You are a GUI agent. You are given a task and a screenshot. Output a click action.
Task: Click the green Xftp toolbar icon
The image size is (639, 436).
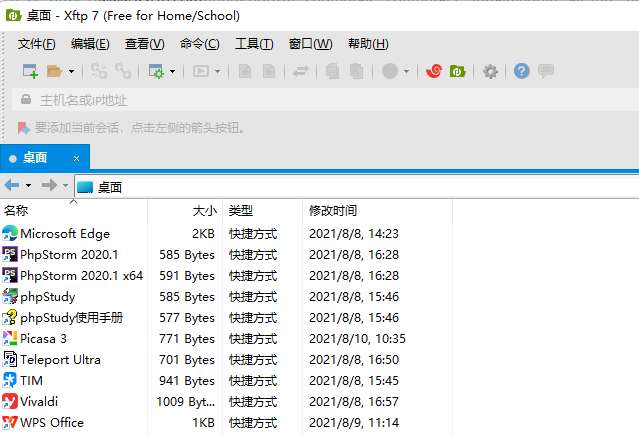[458, 71]
